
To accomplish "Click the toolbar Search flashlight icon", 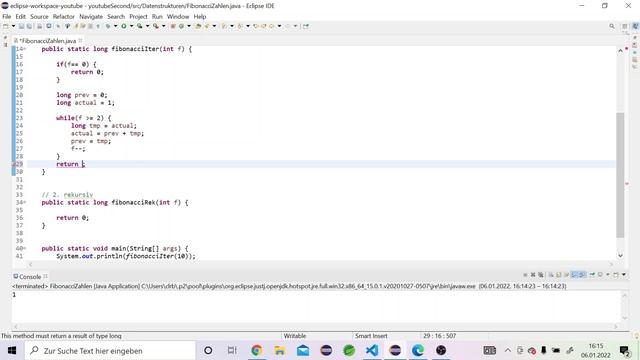I will [207, 26].
